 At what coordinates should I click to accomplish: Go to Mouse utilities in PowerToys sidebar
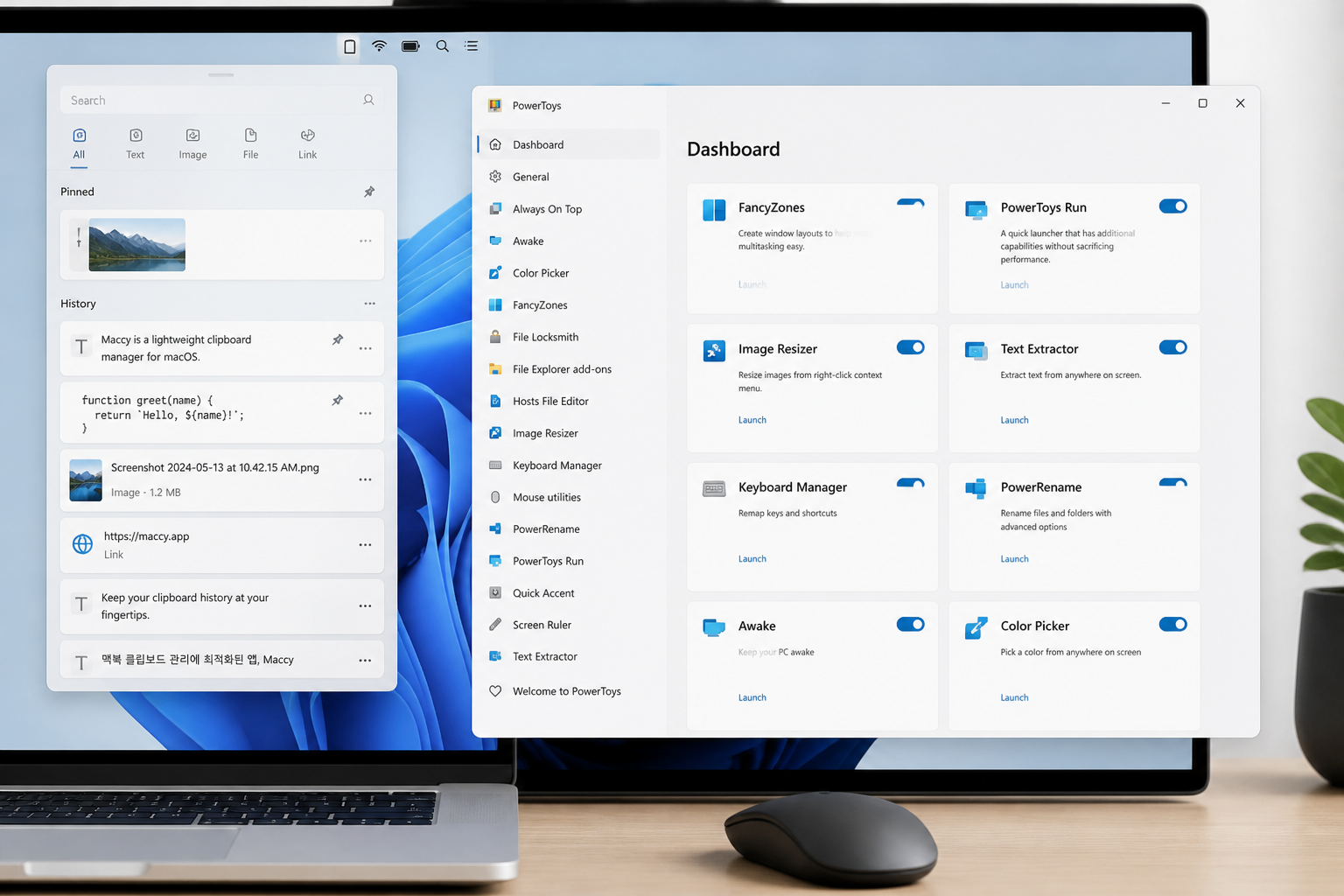point(568,497)
